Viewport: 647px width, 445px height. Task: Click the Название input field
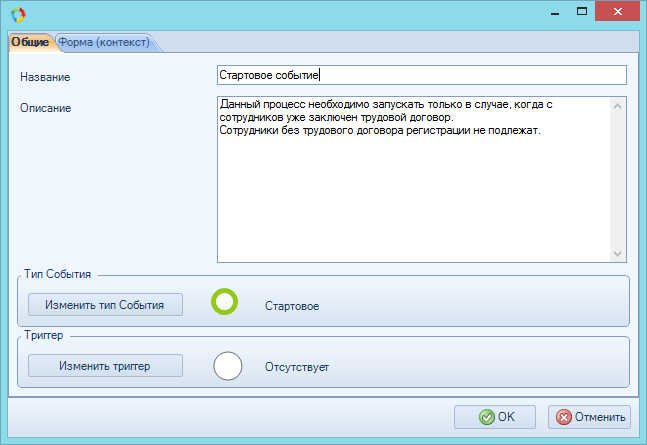point(422,75)
